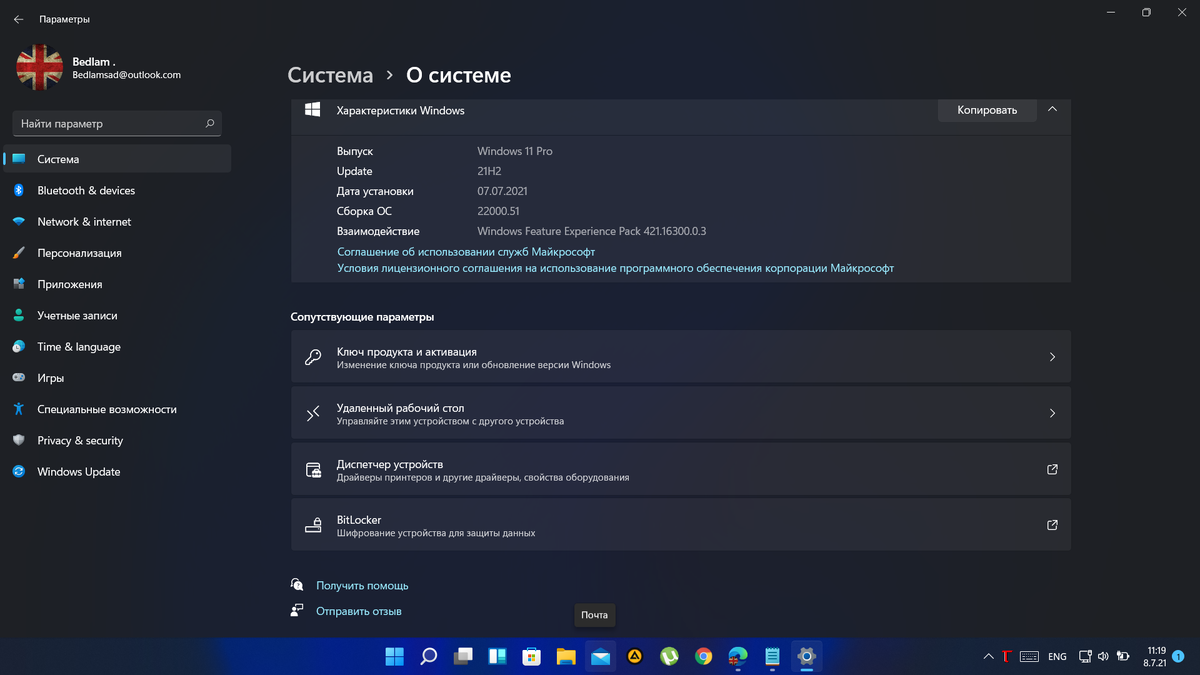Viewport: 1200px width, 675px height.
Task: Open the Mail app on taskbar
Action: tap(600, 657)
